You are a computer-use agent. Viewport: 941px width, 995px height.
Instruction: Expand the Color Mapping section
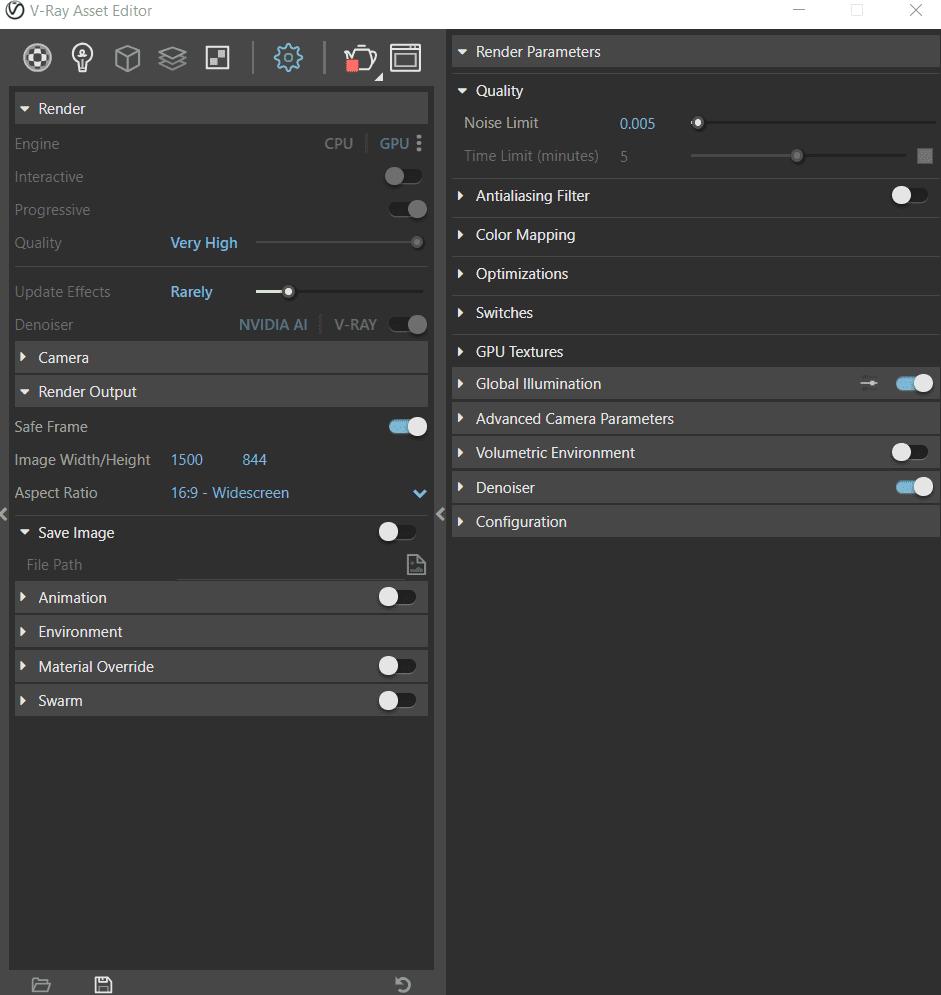(x=525, y=235)
